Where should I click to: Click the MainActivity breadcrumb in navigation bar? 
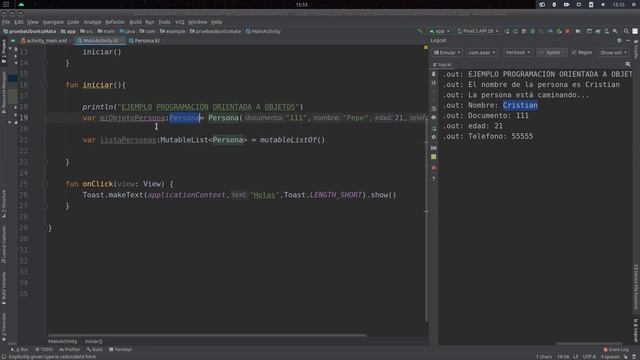coord(263,31)
